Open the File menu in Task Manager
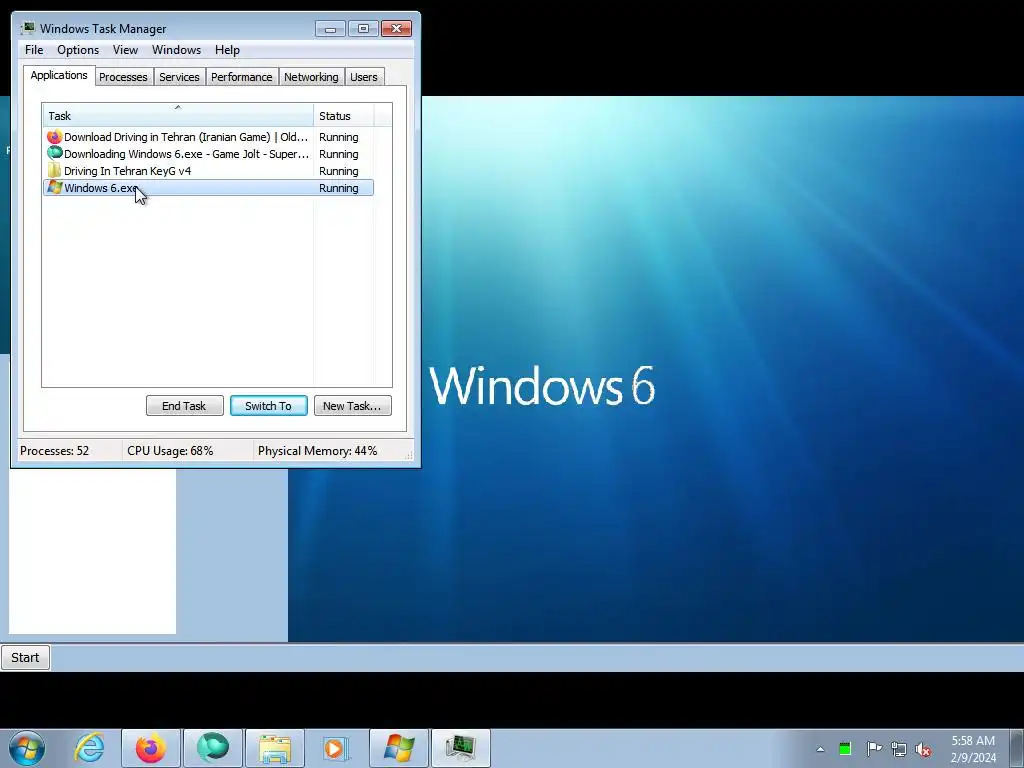The width and height of the screenshot is (1024, 768). 34,50
